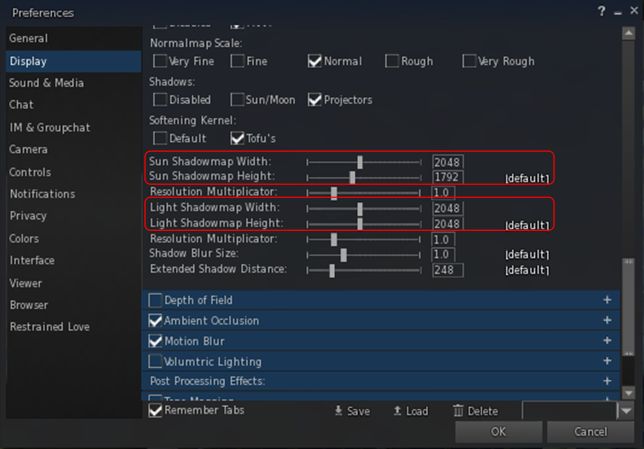Image resolution: width=644 pixels, height=449 pixels.
Task: Click the Save preset icon button
Action: tap(339, 411)
